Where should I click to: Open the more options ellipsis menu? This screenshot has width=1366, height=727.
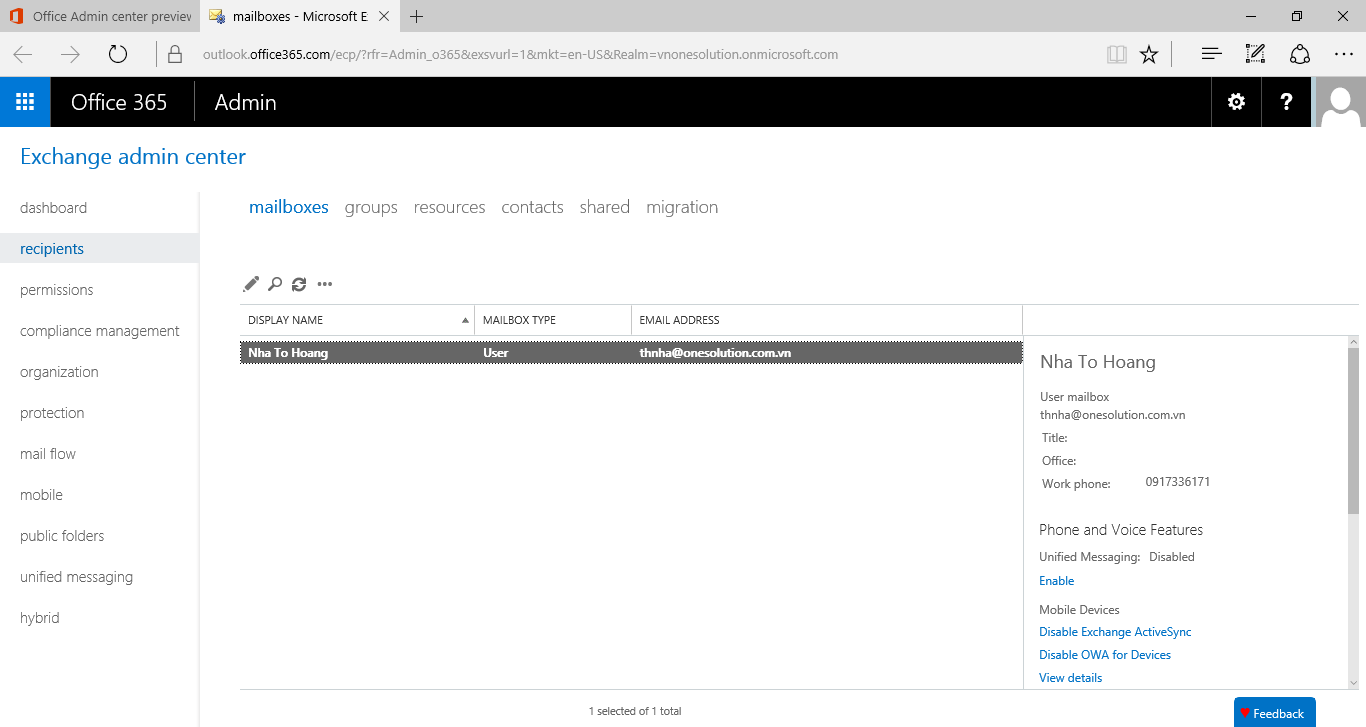coord(324,284)
